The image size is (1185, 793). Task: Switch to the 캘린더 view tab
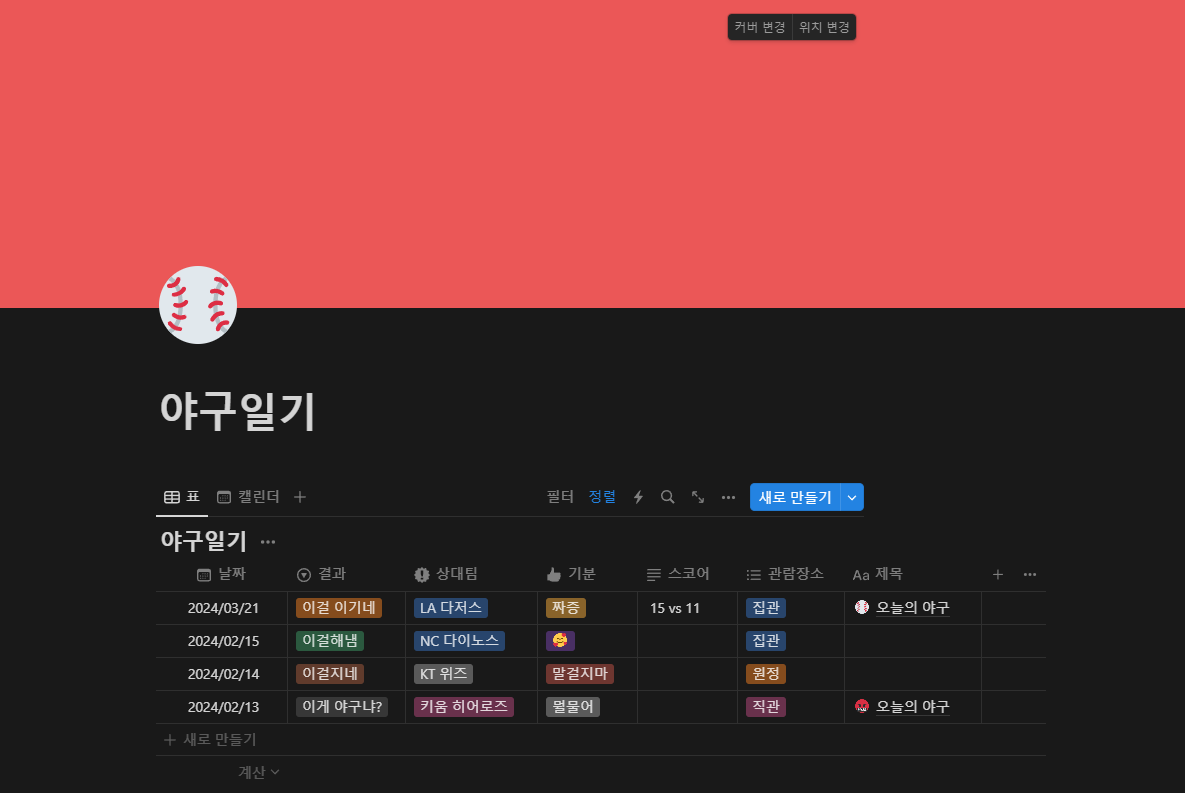click(x=248, y=497)
